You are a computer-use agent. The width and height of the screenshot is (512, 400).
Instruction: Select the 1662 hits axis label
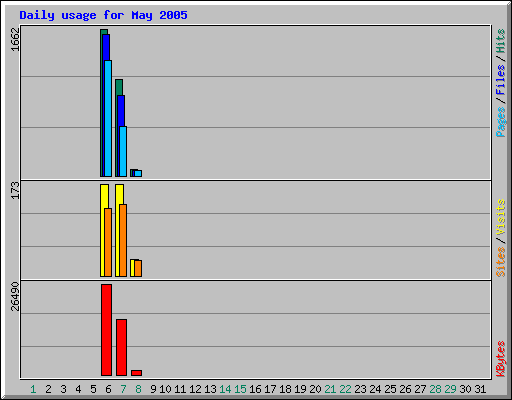(15, 39)
